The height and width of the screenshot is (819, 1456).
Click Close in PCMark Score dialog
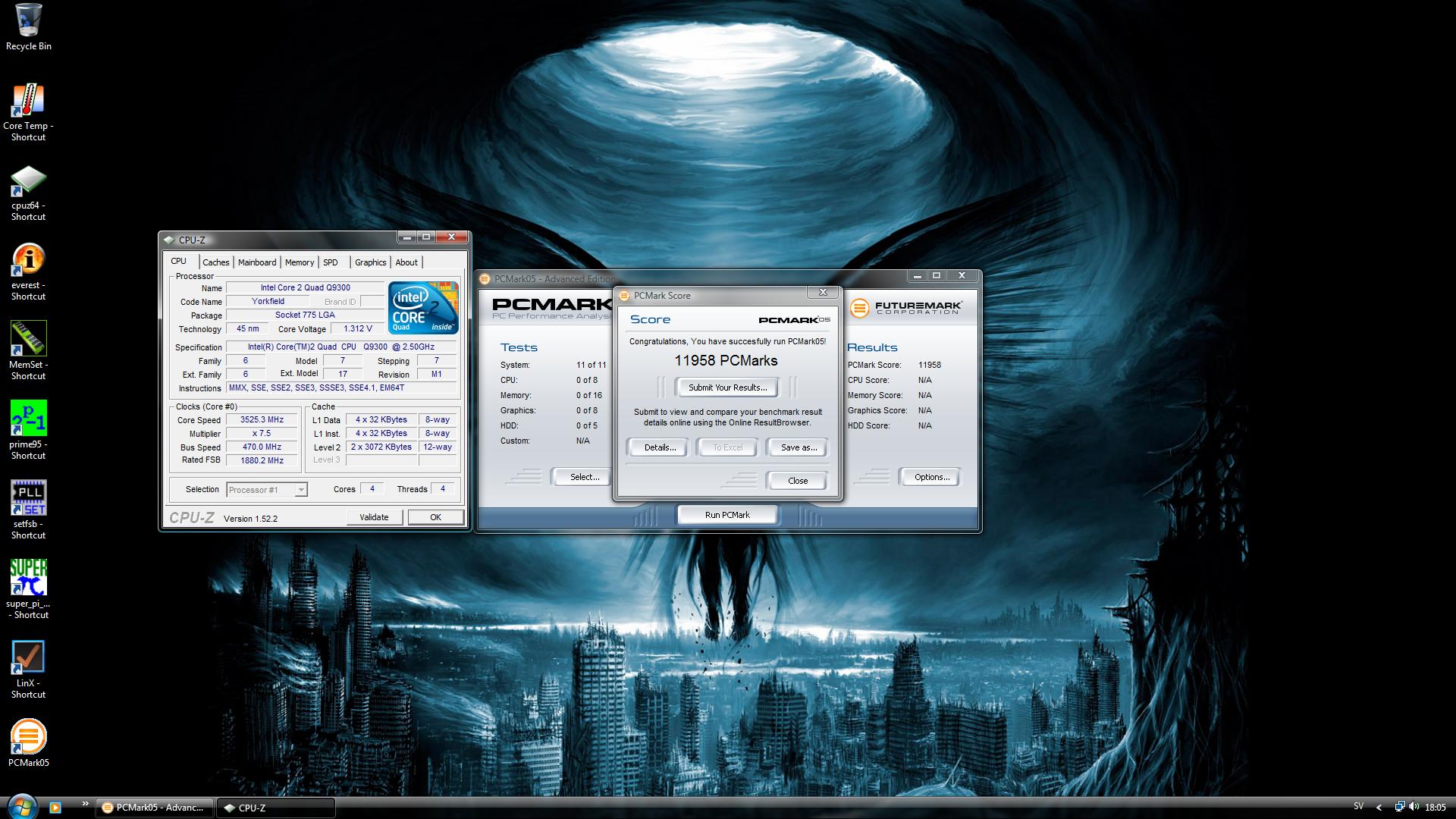click(x=798, y=481)
